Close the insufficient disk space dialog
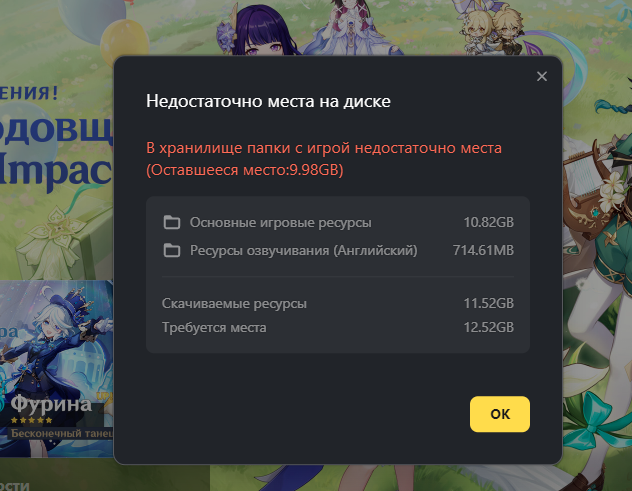This screenshot has height=491, width=632. pyautogui.click(x=542, y=76)
